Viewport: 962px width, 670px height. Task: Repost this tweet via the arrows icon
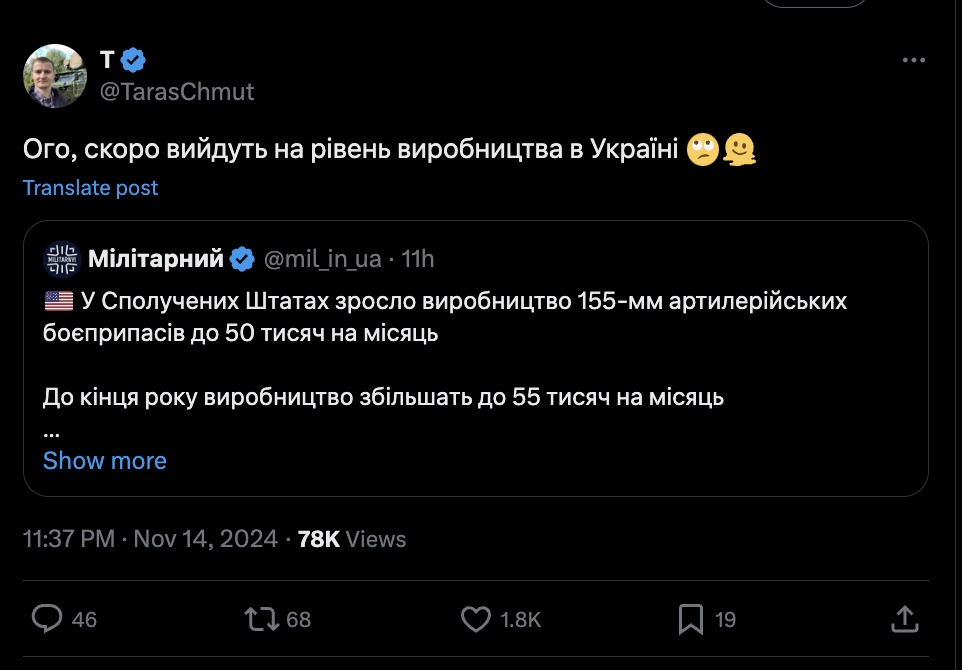(262, 619)
